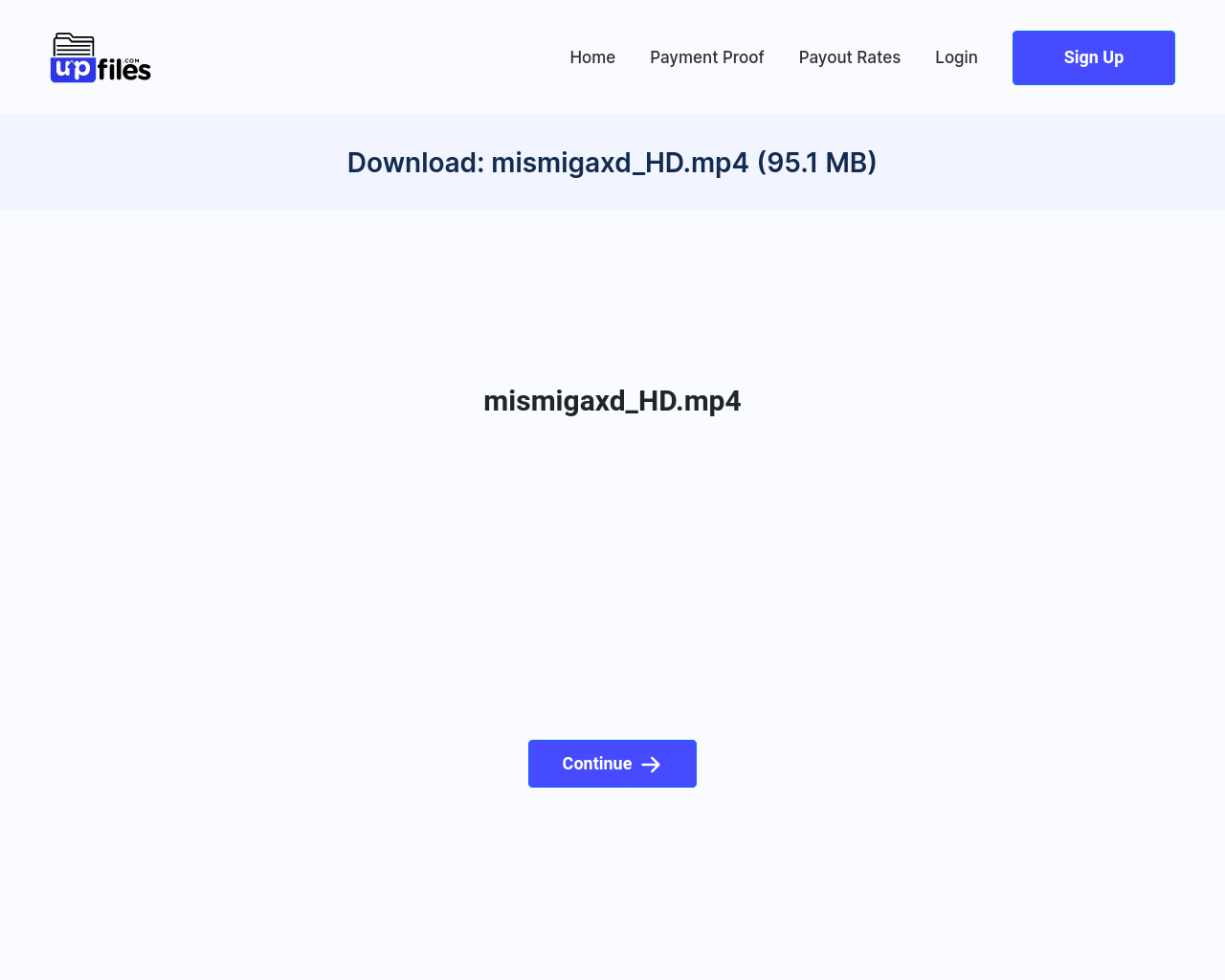Select the word "Rates" in navigation

pos(879,57)
